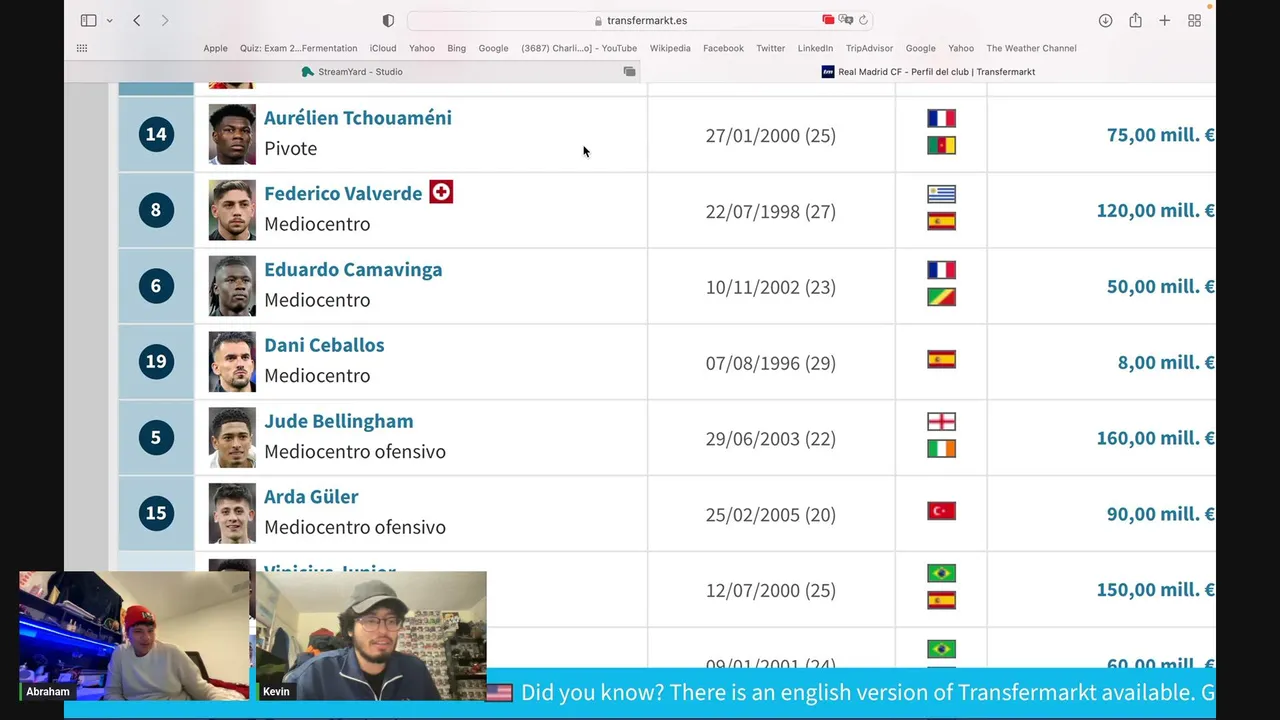
Task: Click shirt number 6 badge
Action: tap(156, 286)
